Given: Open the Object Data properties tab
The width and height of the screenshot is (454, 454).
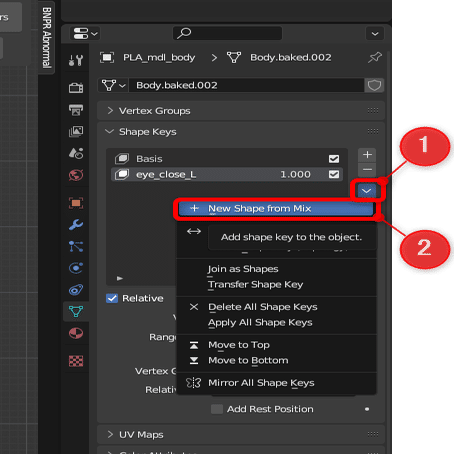Looking at the screenshot, I should [x=76, y=311].
